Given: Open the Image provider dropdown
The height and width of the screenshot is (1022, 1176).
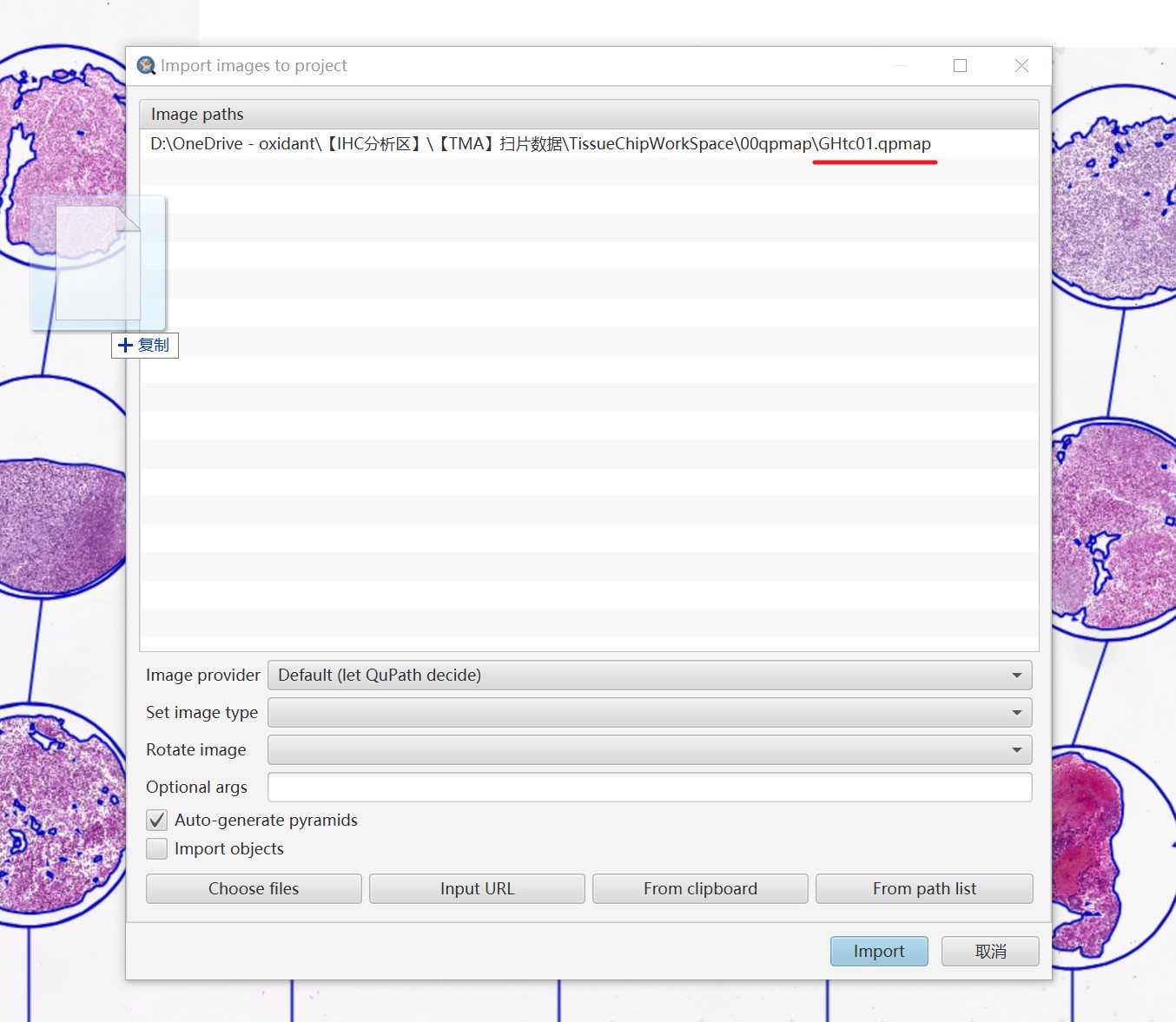Looking at the screenshot, I should point(650,676).
